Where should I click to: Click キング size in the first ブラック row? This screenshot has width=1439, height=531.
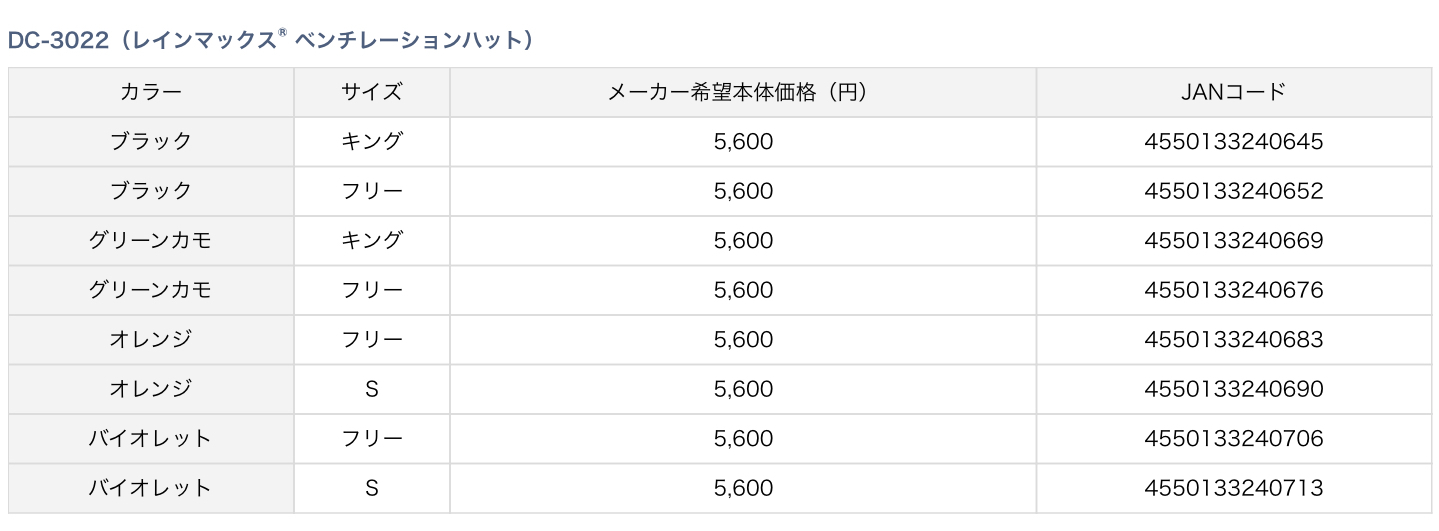tap(371, 141)
